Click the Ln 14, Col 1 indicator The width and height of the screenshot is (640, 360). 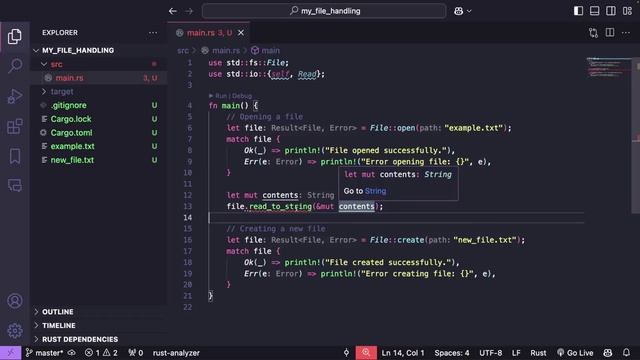pyautogui.click(x=402, y=353)
